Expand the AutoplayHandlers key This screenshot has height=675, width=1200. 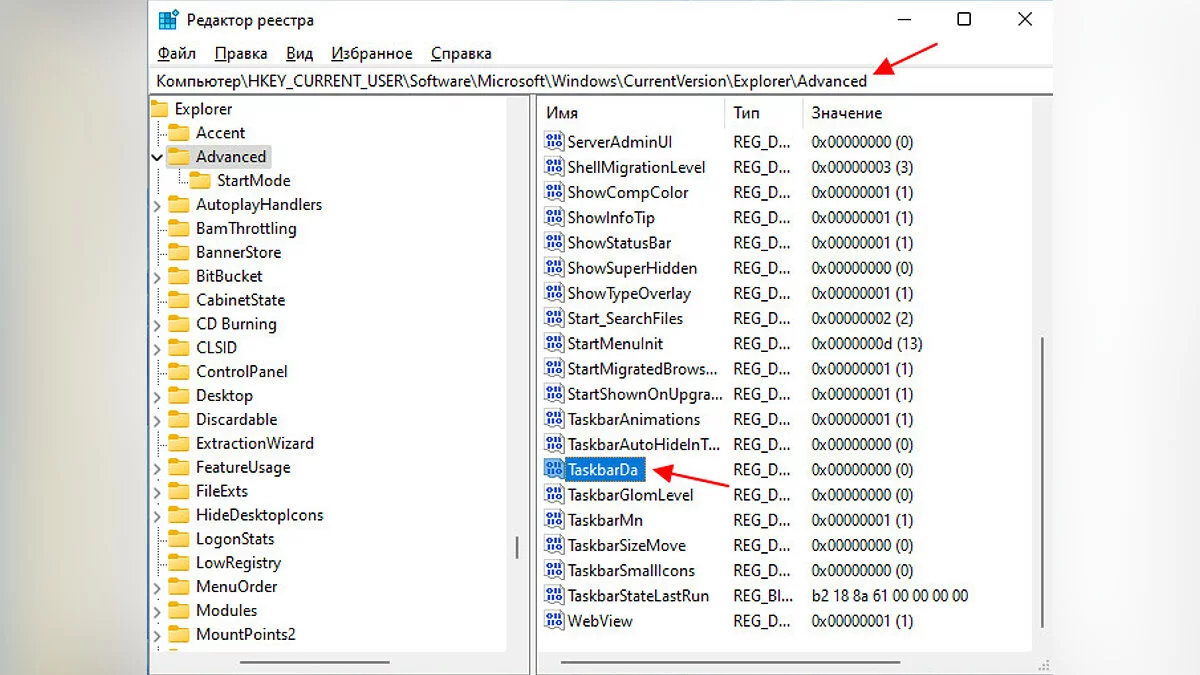157,205
